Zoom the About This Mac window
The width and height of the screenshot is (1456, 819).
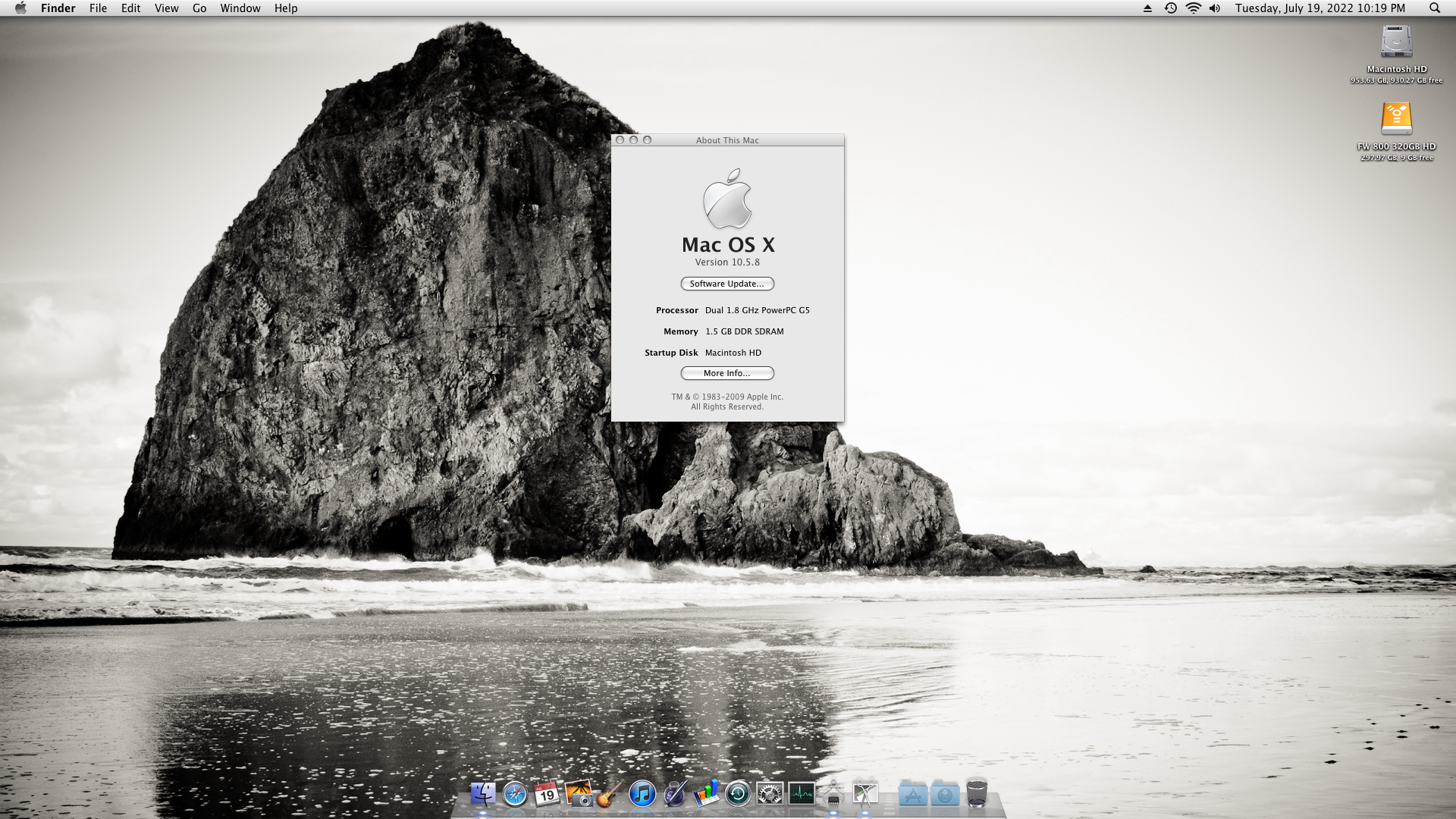(x=648, y=140)
